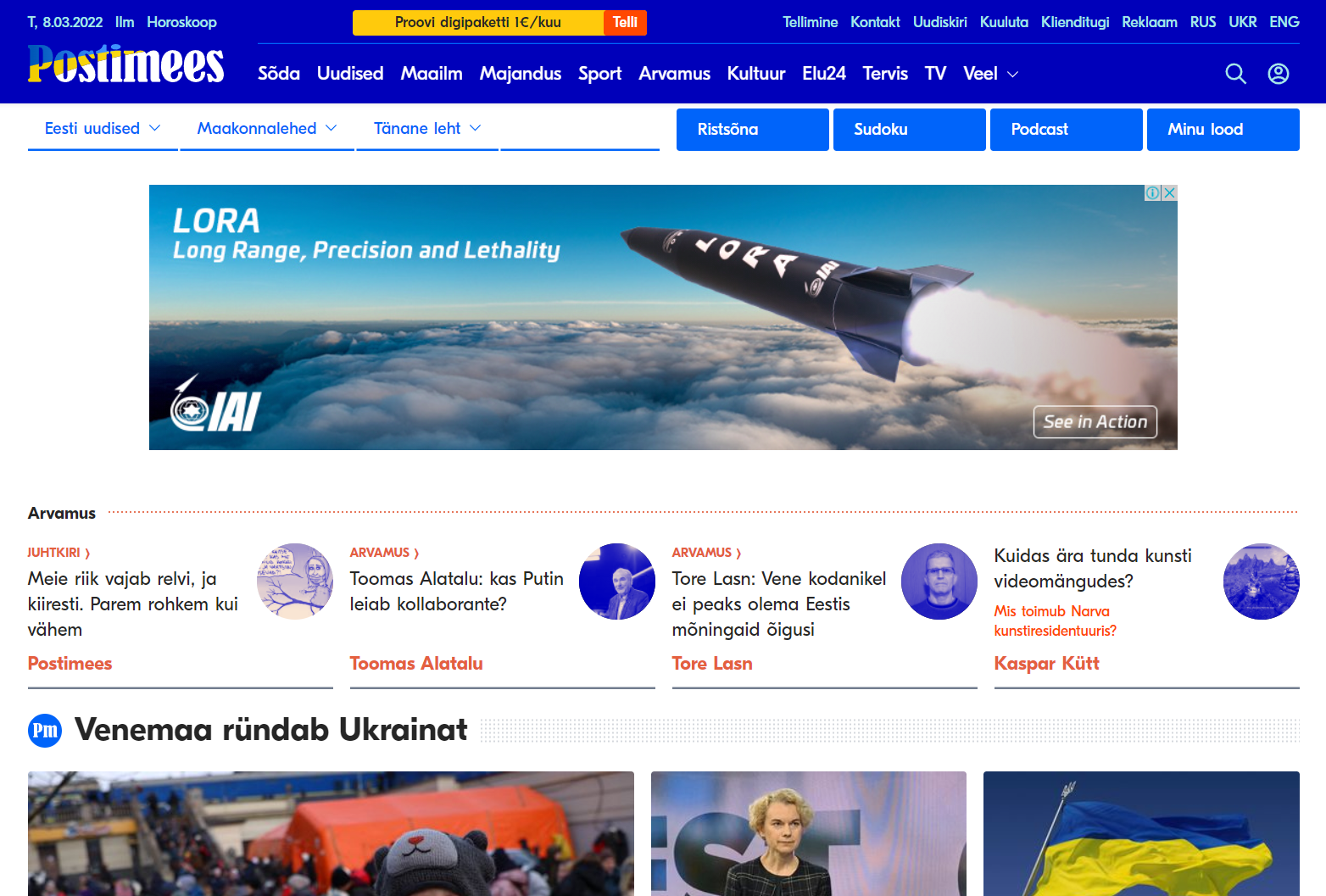Click the round Pm badge icon
The height and width of the screenshot is (896, 1326).
tap(45, 731)
